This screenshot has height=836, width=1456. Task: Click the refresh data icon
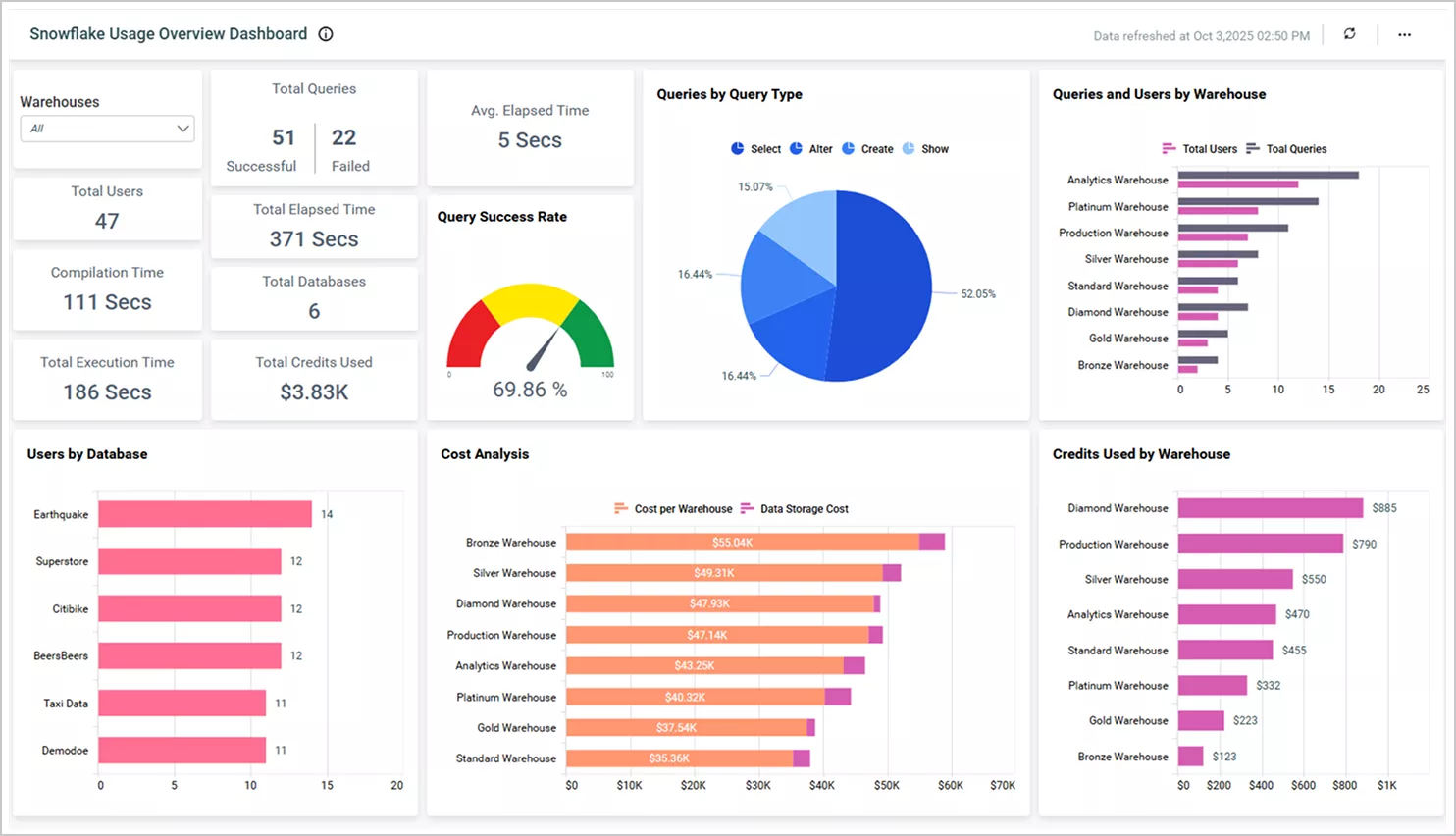point(1349,33)
